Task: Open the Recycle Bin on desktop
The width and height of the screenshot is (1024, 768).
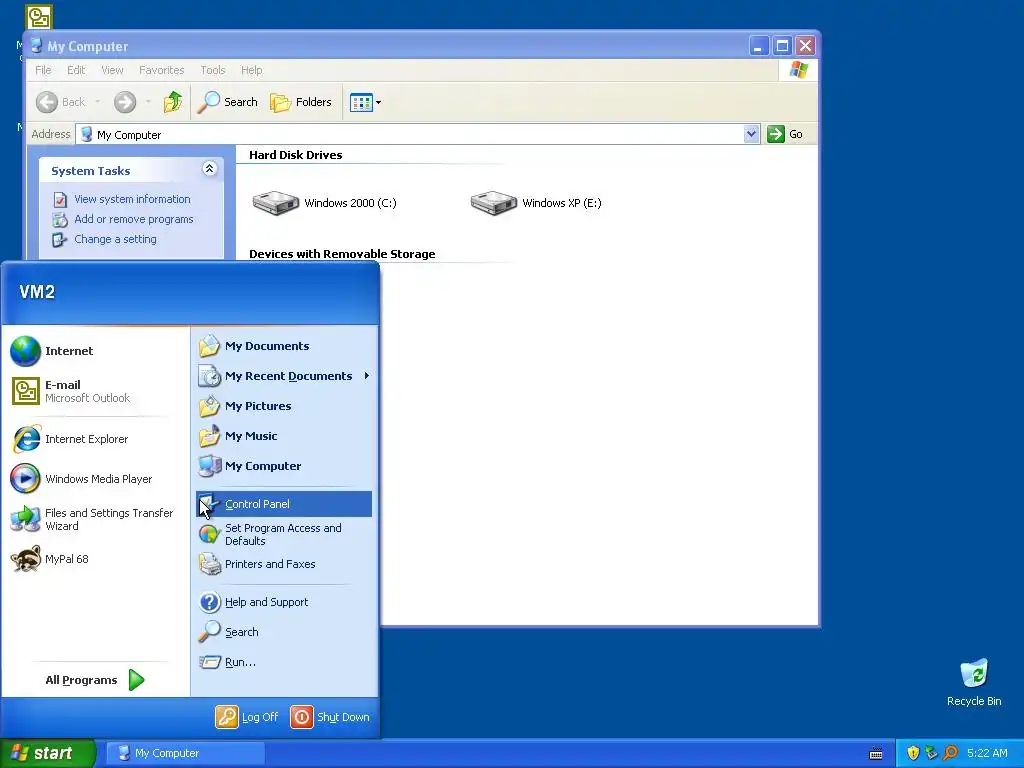Action: 974,682
